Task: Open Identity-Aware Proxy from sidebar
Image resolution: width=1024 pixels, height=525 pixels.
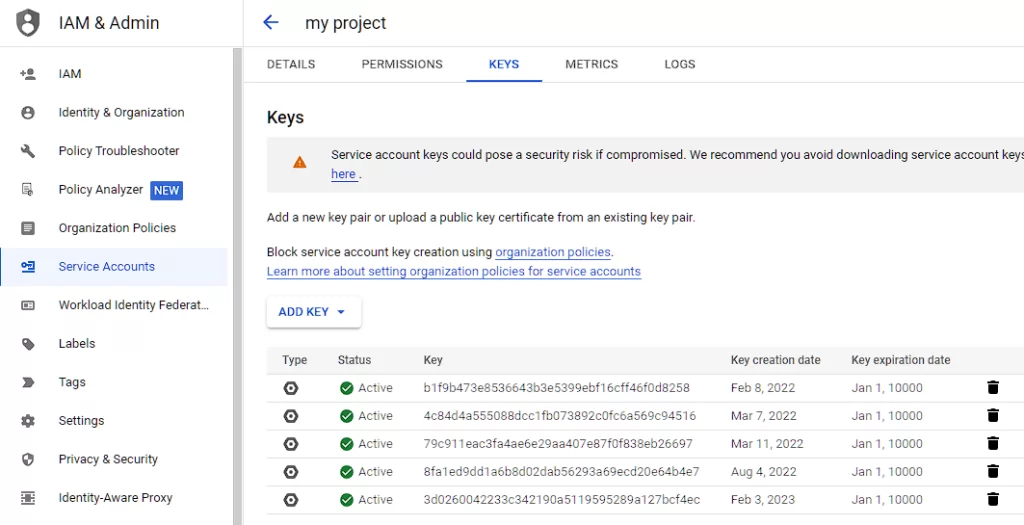Action: tap(114, 498)
